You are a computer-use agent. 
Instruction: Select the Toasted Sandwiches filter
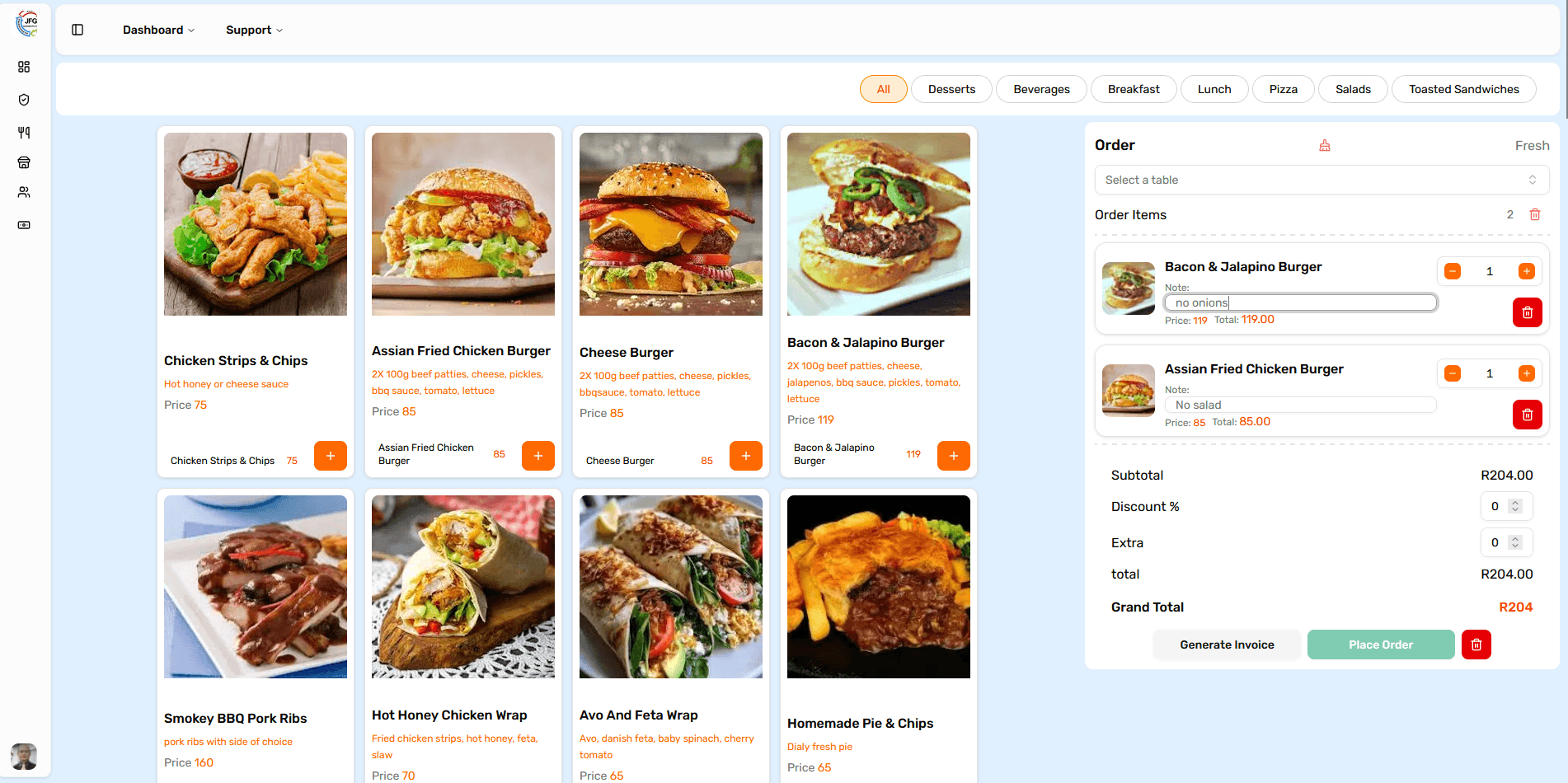1463,89
